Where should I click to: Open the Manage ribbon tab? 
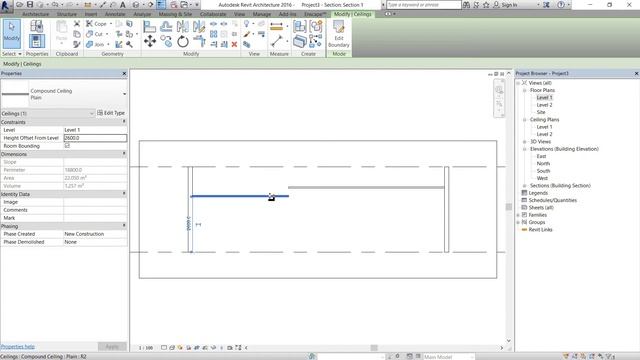point(262,14)
